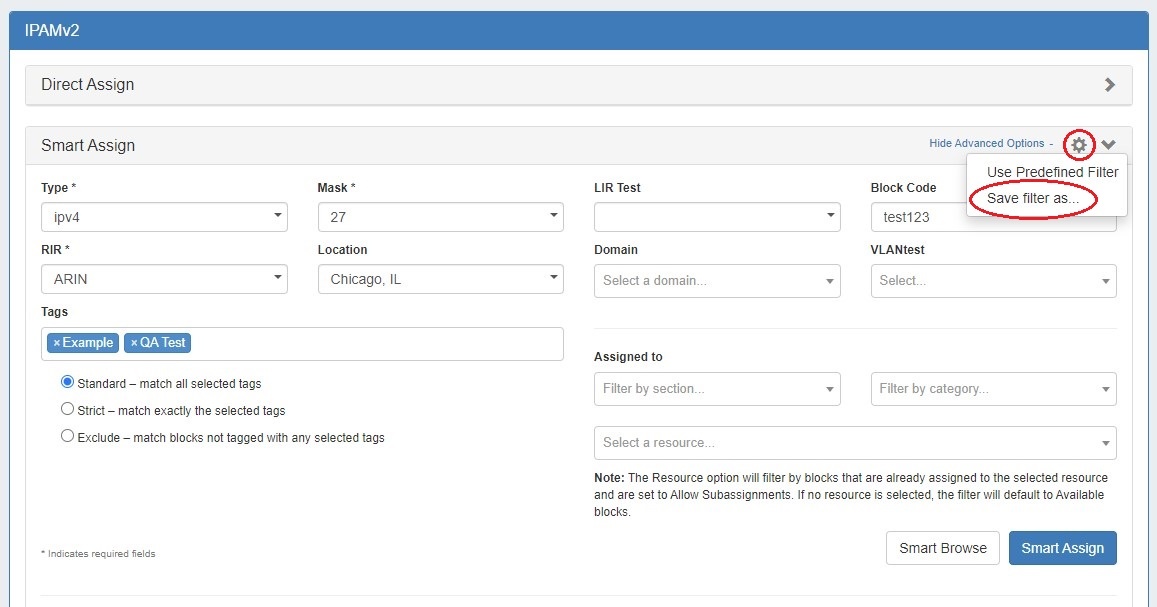
Task: Choose Save filter as... menu item
Action: [x=1033, y=198]
